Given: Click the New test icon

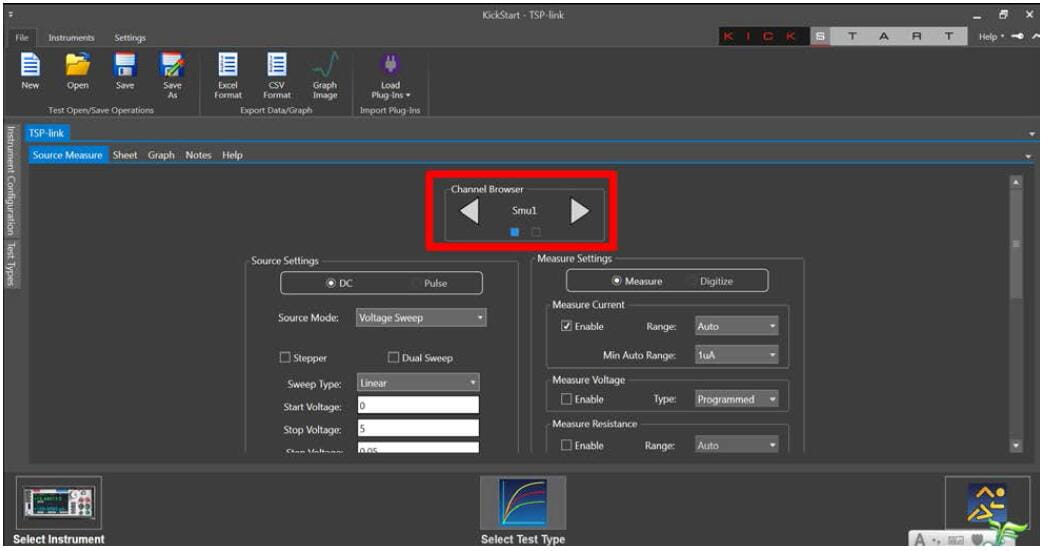Looking at the screenshot, I should point(30,68).
